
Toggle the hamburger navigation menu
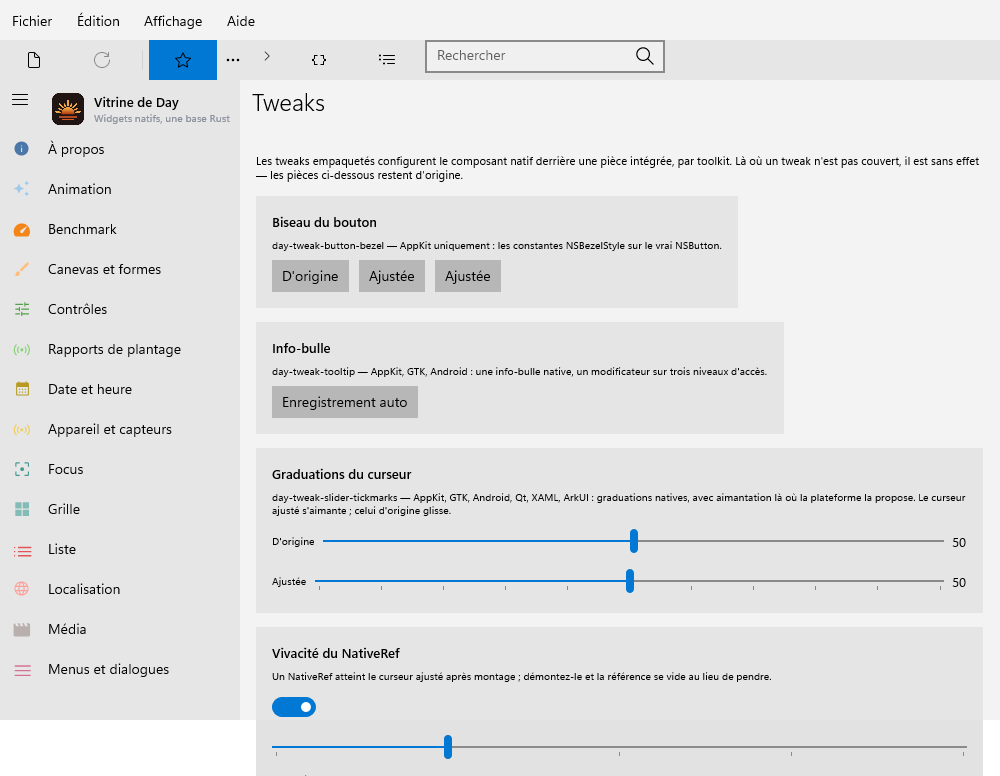(20, 99)
